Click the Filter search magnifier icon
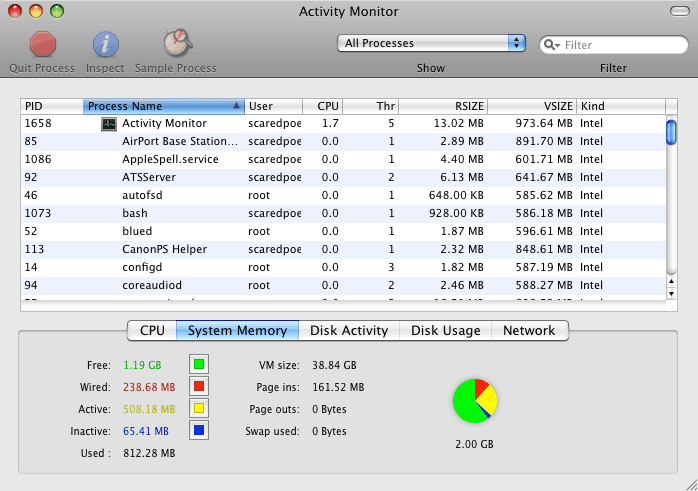698x491 pixels. (x=552, y=45)
